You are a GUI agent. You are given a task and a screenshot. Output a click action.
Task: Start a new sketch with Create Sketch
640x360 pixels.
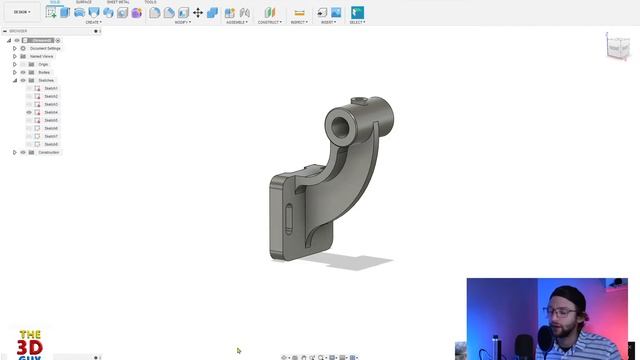click(x=51, y=13)
